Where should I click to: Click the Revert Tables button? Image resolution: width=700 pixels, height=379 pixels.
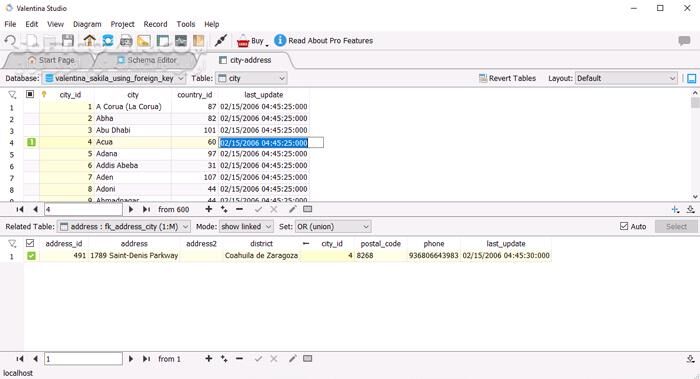point(507,78)
